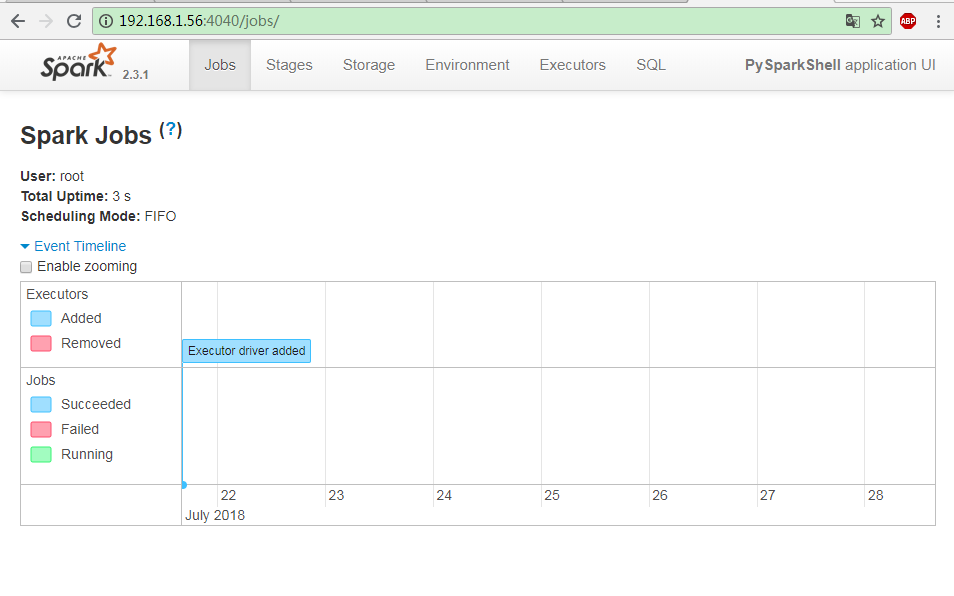Click the Spark Jobs help question mark
The image size is (954, 596).
pyautogui.click(x=171, y=130)
